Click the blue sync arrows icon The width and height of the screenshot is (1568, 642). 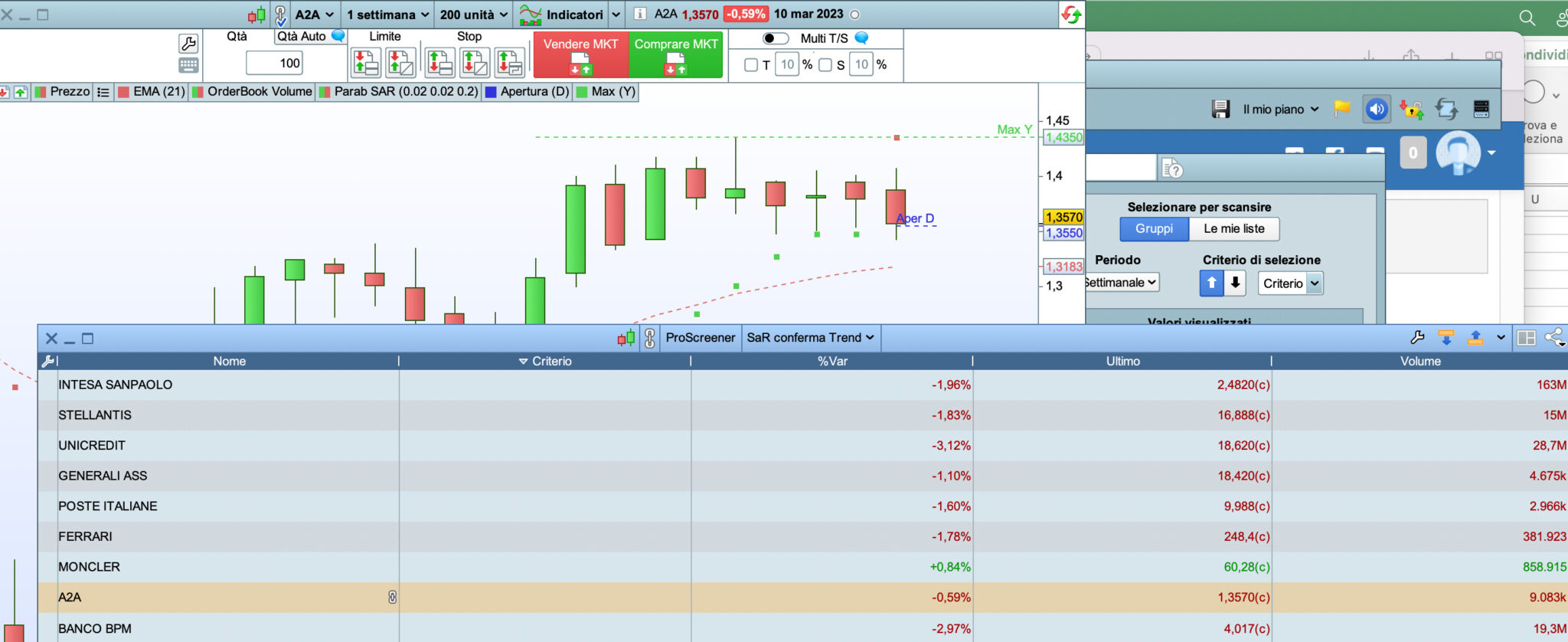tap(1446, 109)
